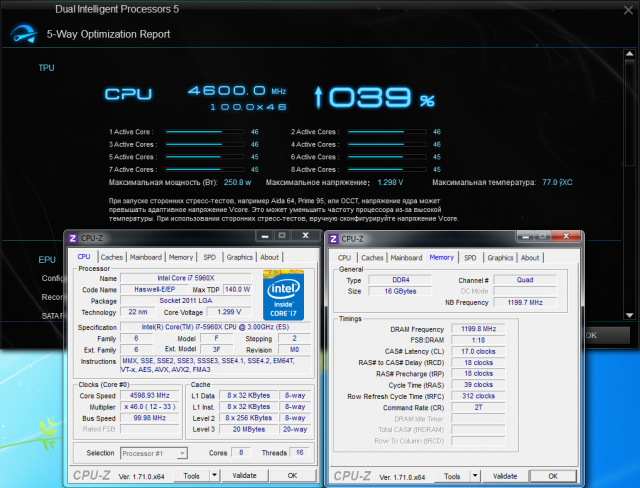Click the 250.8 w maximum power value
This screenshot has height=488, width=640.
pyautogui.click(x=237, y=182)
